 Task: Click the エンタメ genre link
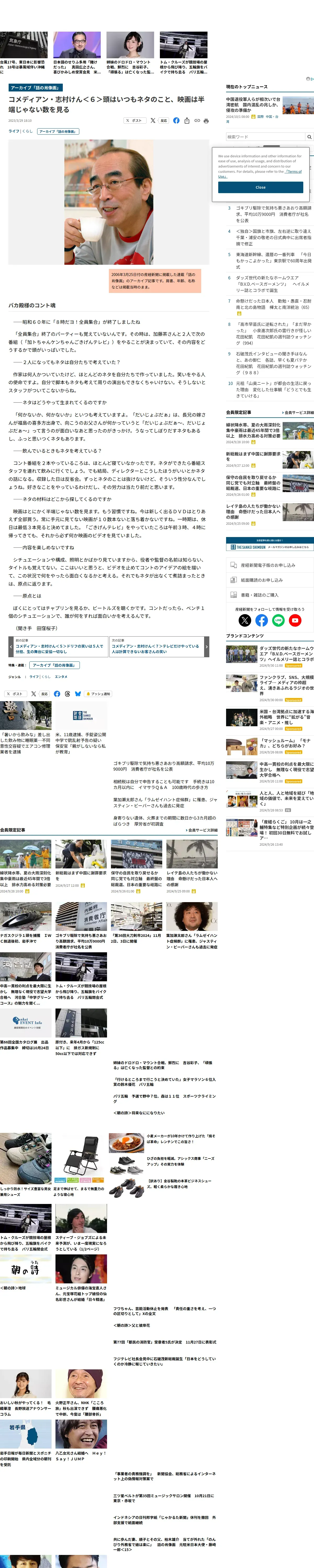(x=61, y=677)
